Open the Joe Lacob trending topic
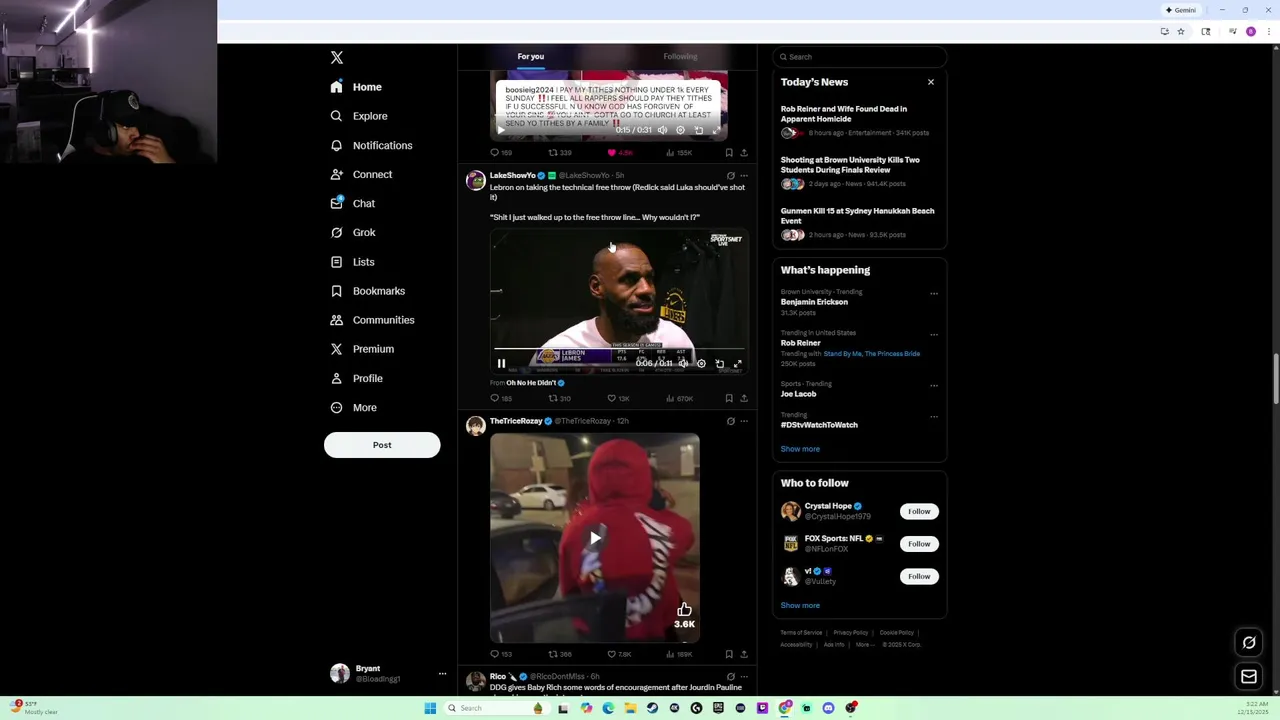The width and height of the screenshot is (1280, 720). 798,394
